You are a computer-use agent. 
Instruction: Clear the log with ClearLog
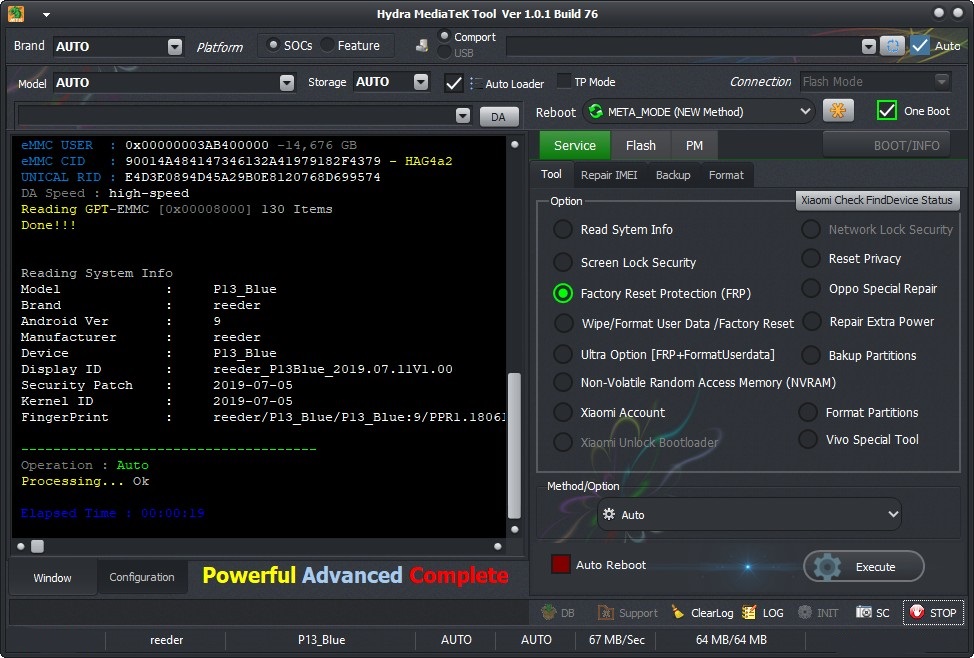(x=702, y=613)
